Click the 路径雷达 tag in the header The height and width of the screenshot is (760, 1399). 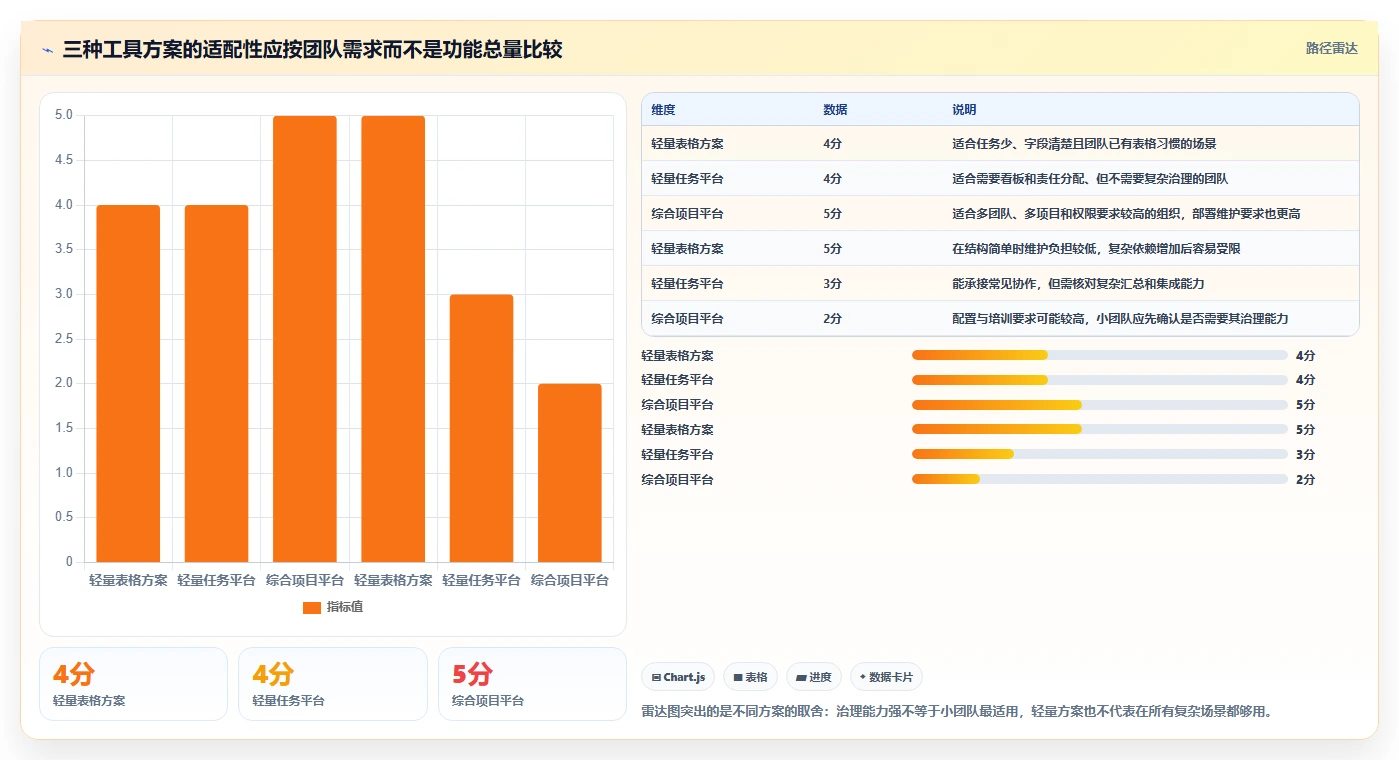click(x=1331, y=48)
